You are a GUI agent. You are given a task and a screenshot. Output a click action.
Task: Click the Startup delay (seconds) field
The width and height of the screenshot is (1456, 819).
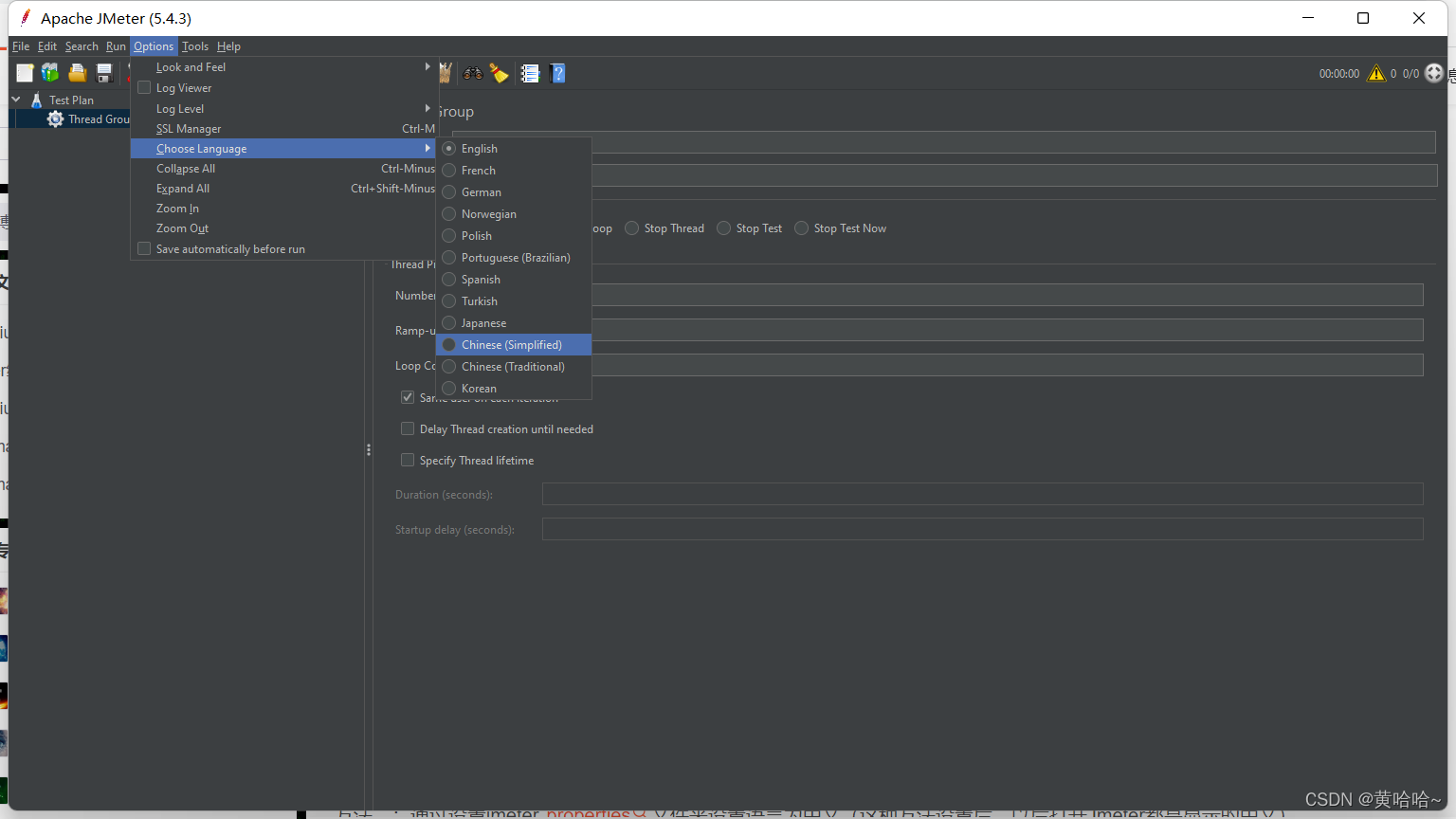pos(982,529)
